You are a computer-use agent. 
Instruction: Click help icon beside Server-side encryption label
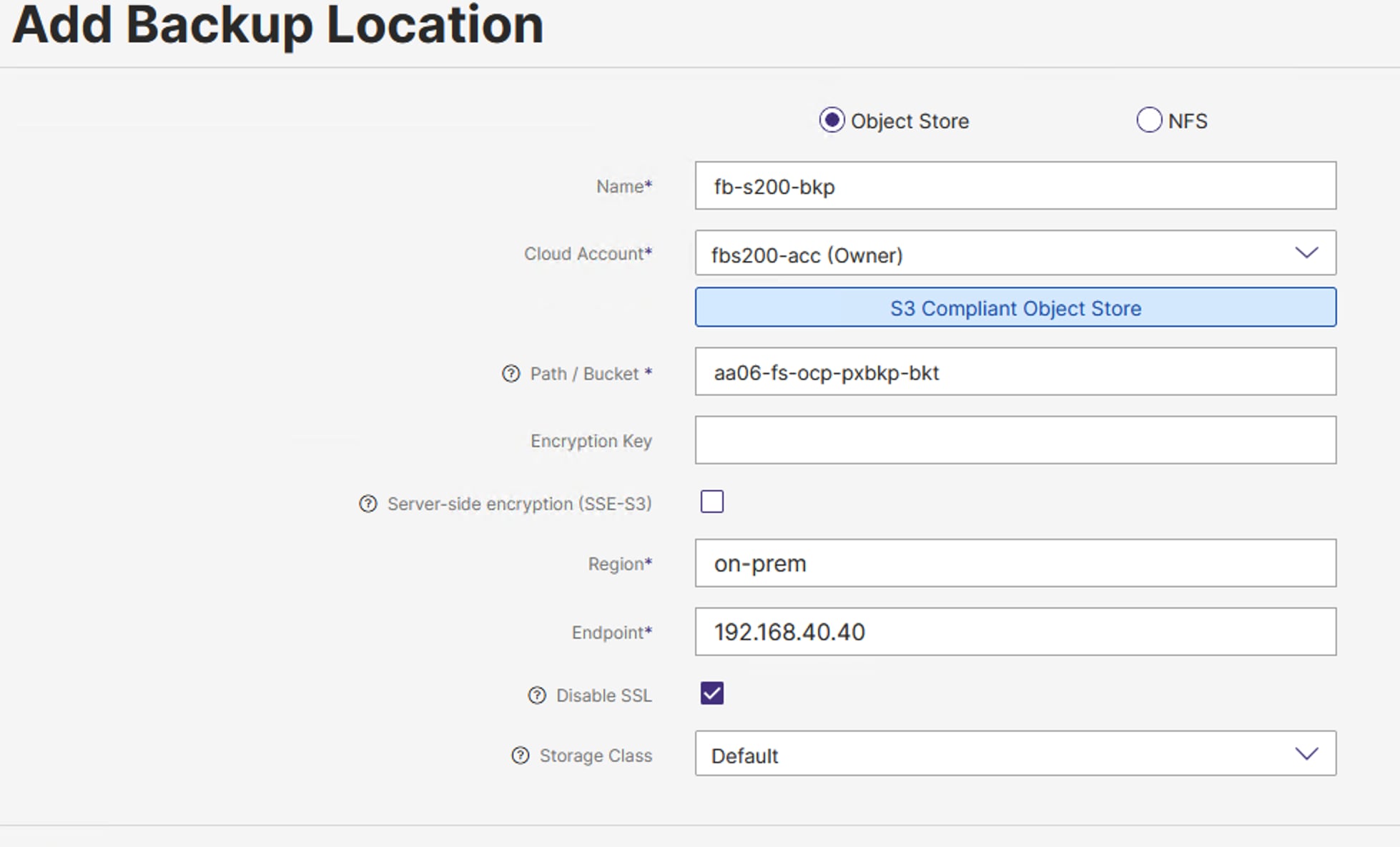click(x=368, y=504)
